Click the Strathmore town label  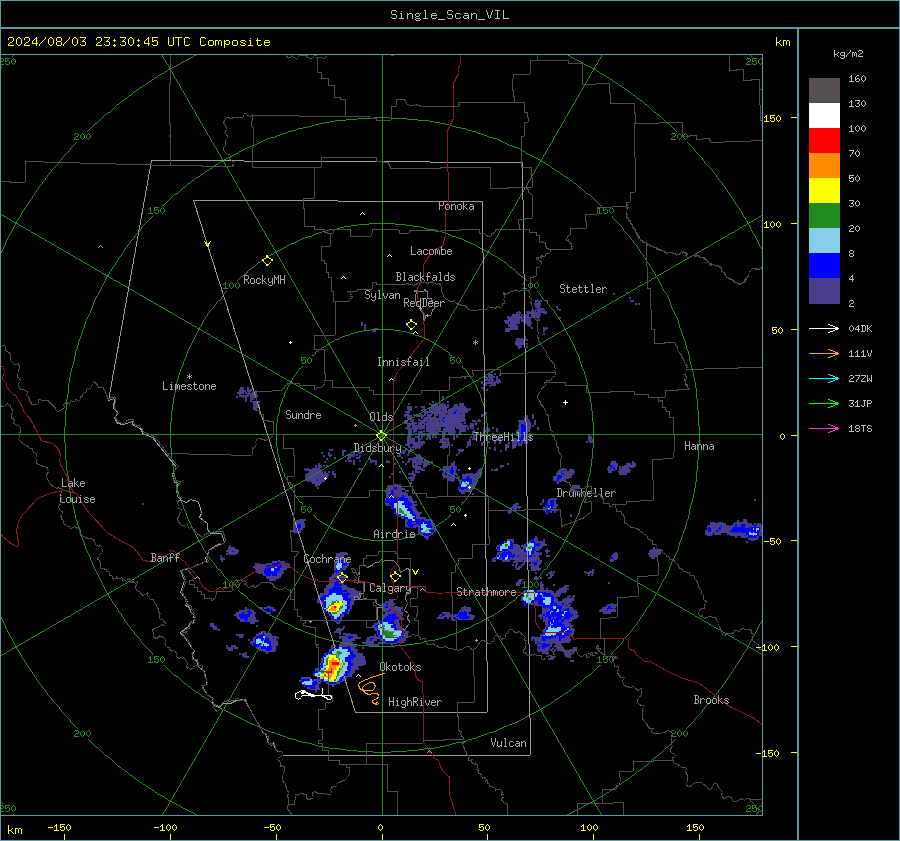point(486,592)
